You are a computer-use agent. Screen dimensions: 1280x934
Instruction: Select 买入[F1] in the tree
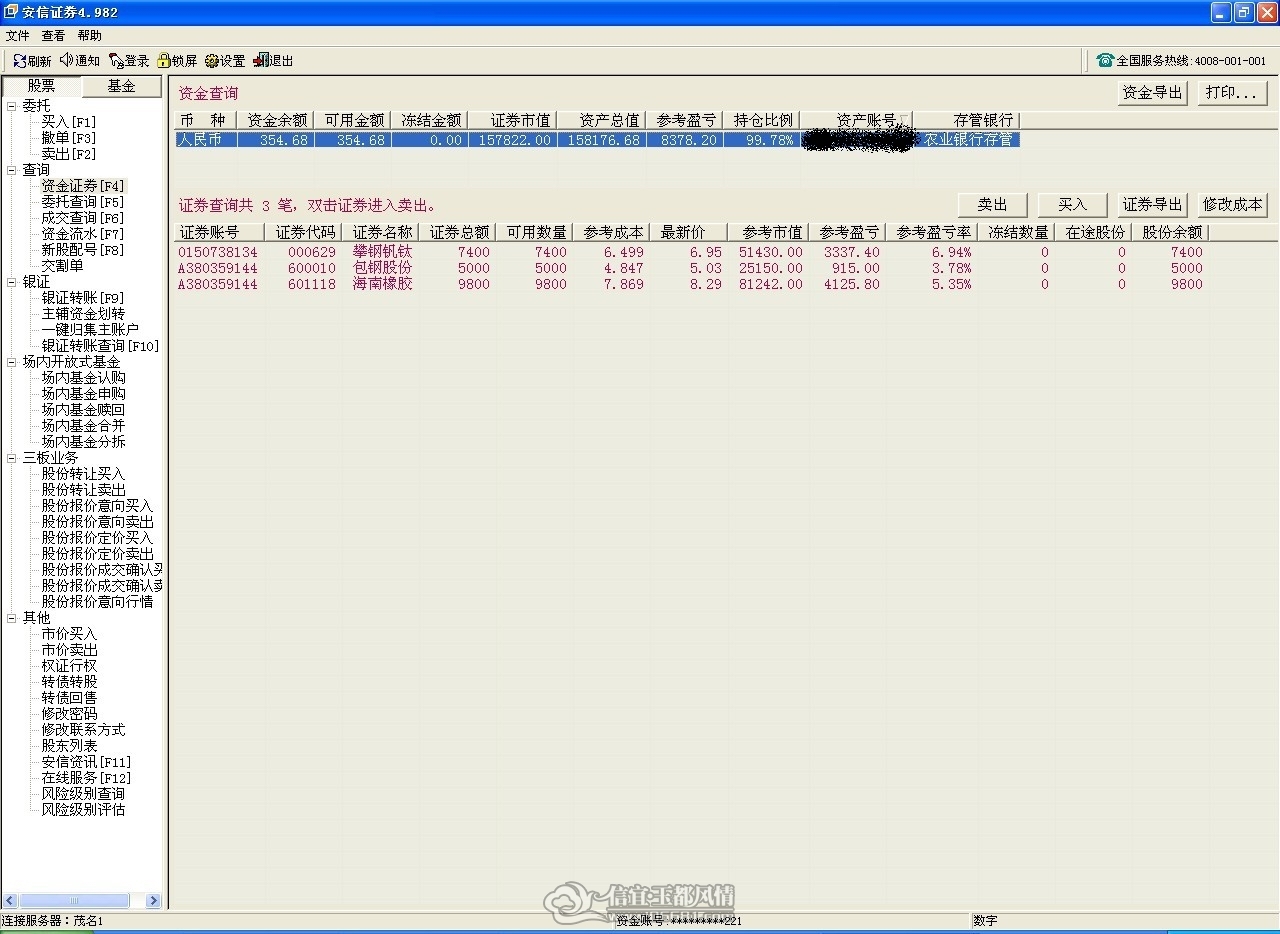pyautogui.click(x=69, y=122)
